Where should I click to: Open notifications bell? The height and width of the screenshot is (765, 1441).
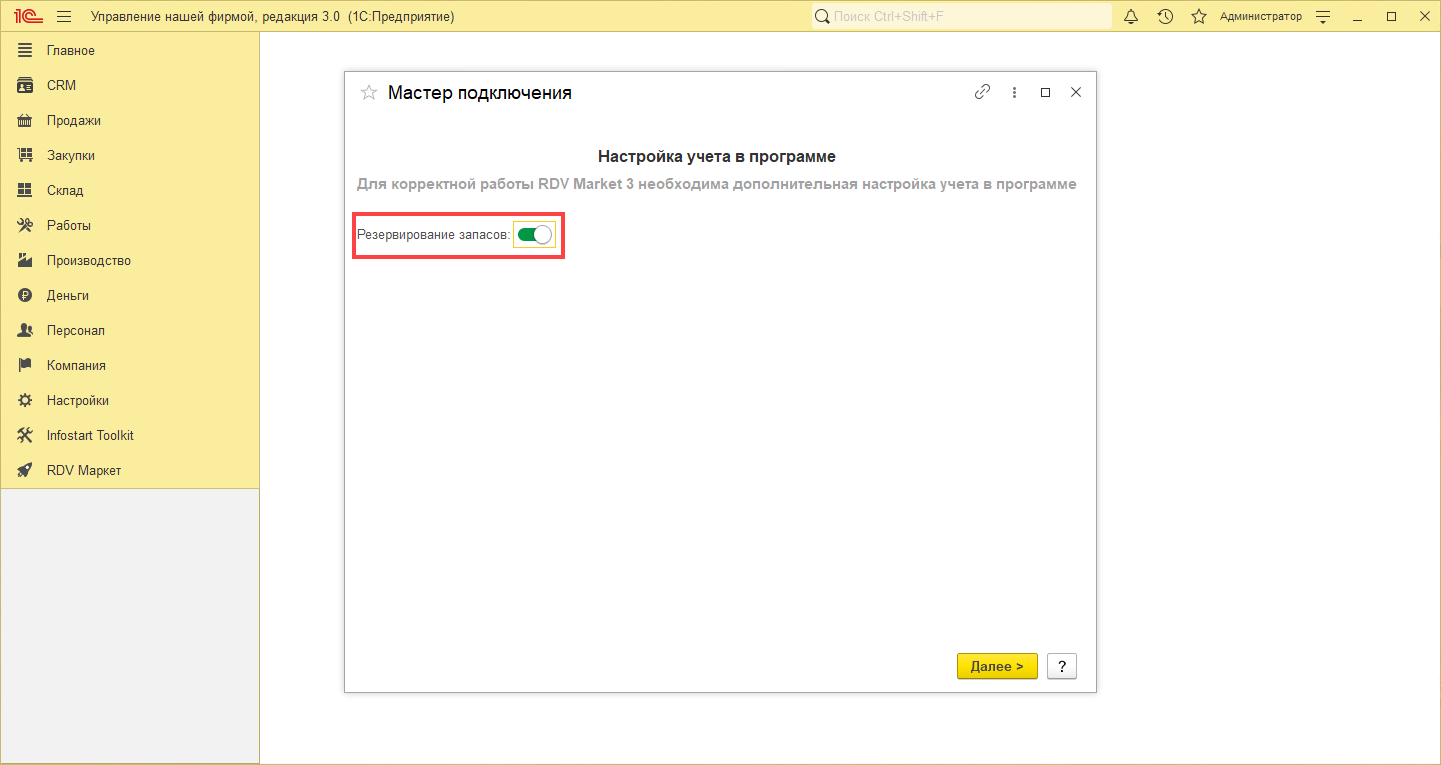pos(1131,16)
